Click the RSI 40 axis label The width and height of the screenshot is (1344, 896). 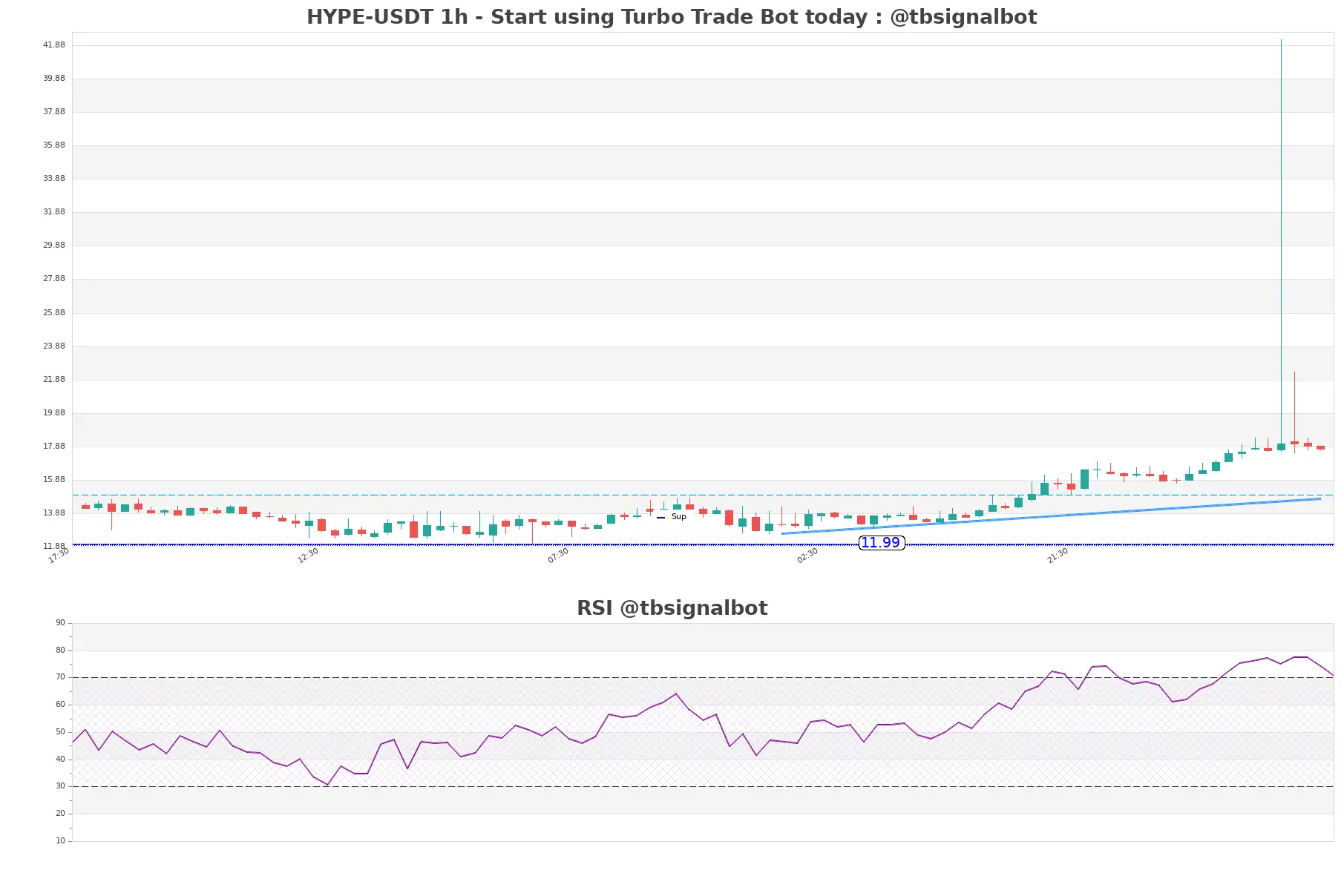(x=60, y=760)
